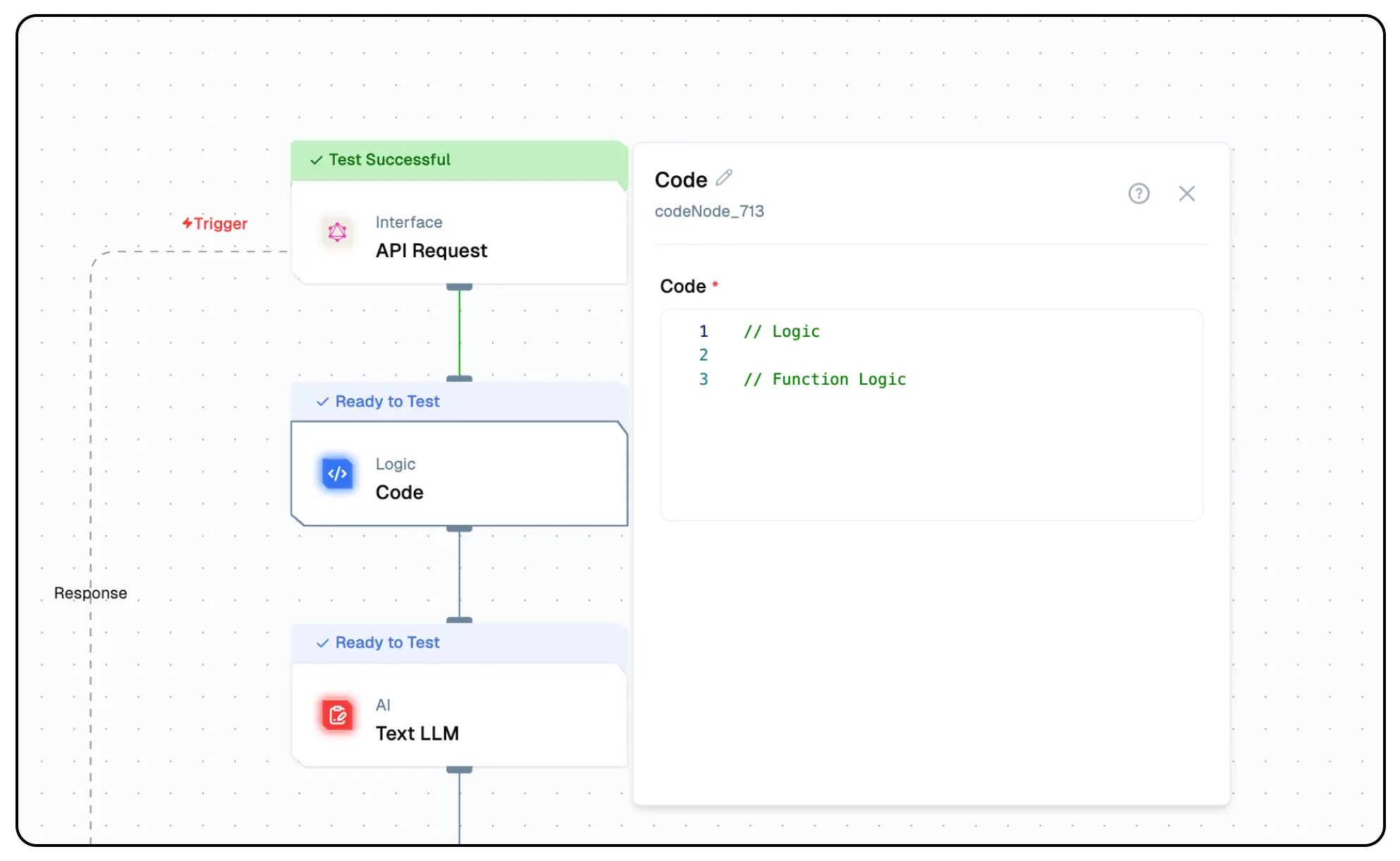This screenshot has height=861, width=1400.
Task: Click the pink API Request node icon
Action: [x=338, y=233]
